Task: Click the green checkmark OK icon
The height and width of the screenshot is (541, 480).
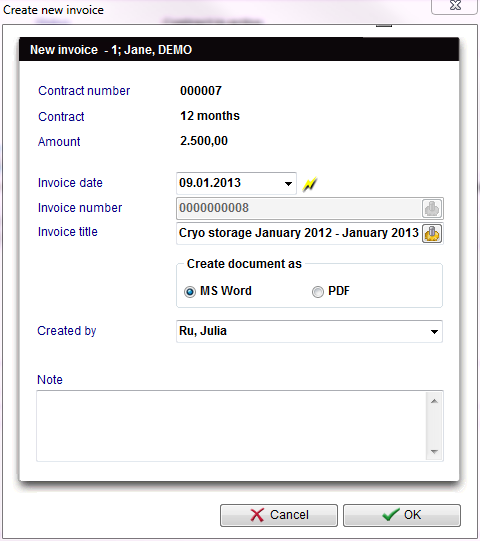Action: 391,514
